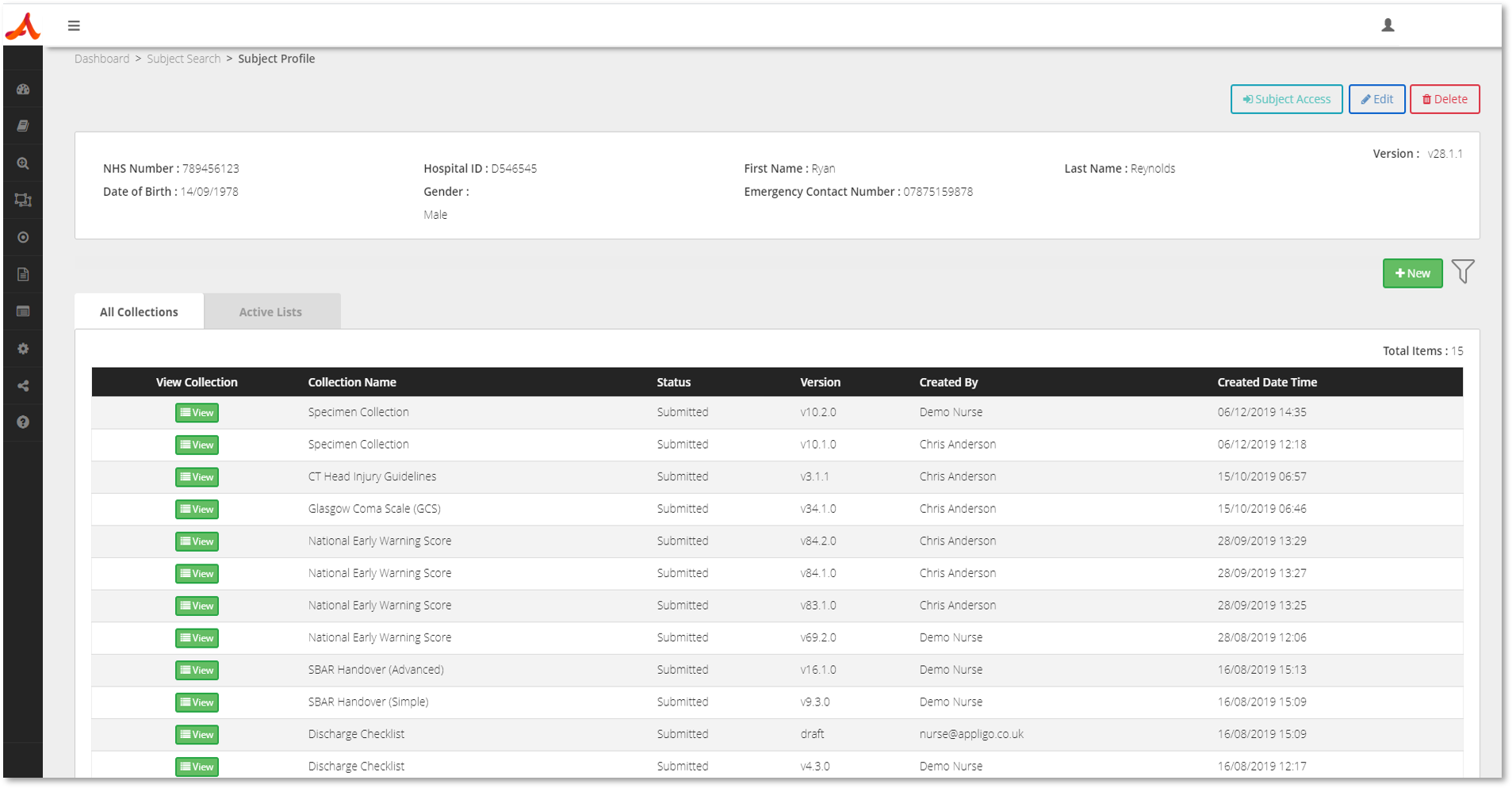Open the filter funnel next to New
Screen dimensions: 1512x788
[x=1463, y=272]
